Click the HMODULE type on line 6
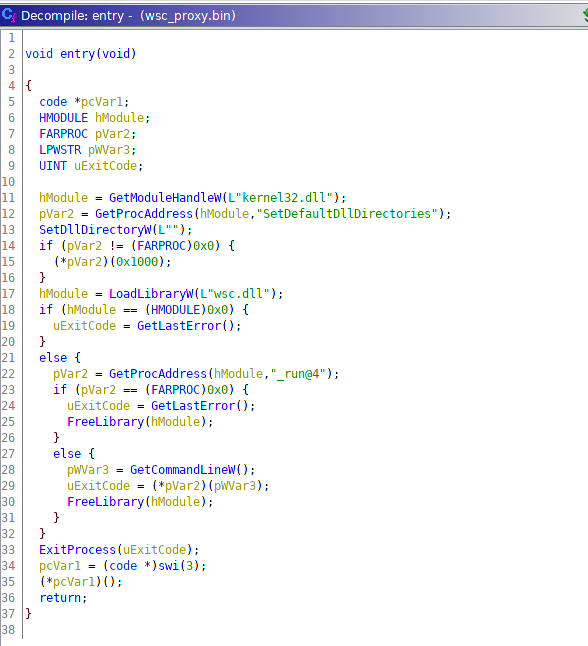Image resolution: width=588 pixels, height=646 pixels. pyautogui.click(x=63, y=118)
